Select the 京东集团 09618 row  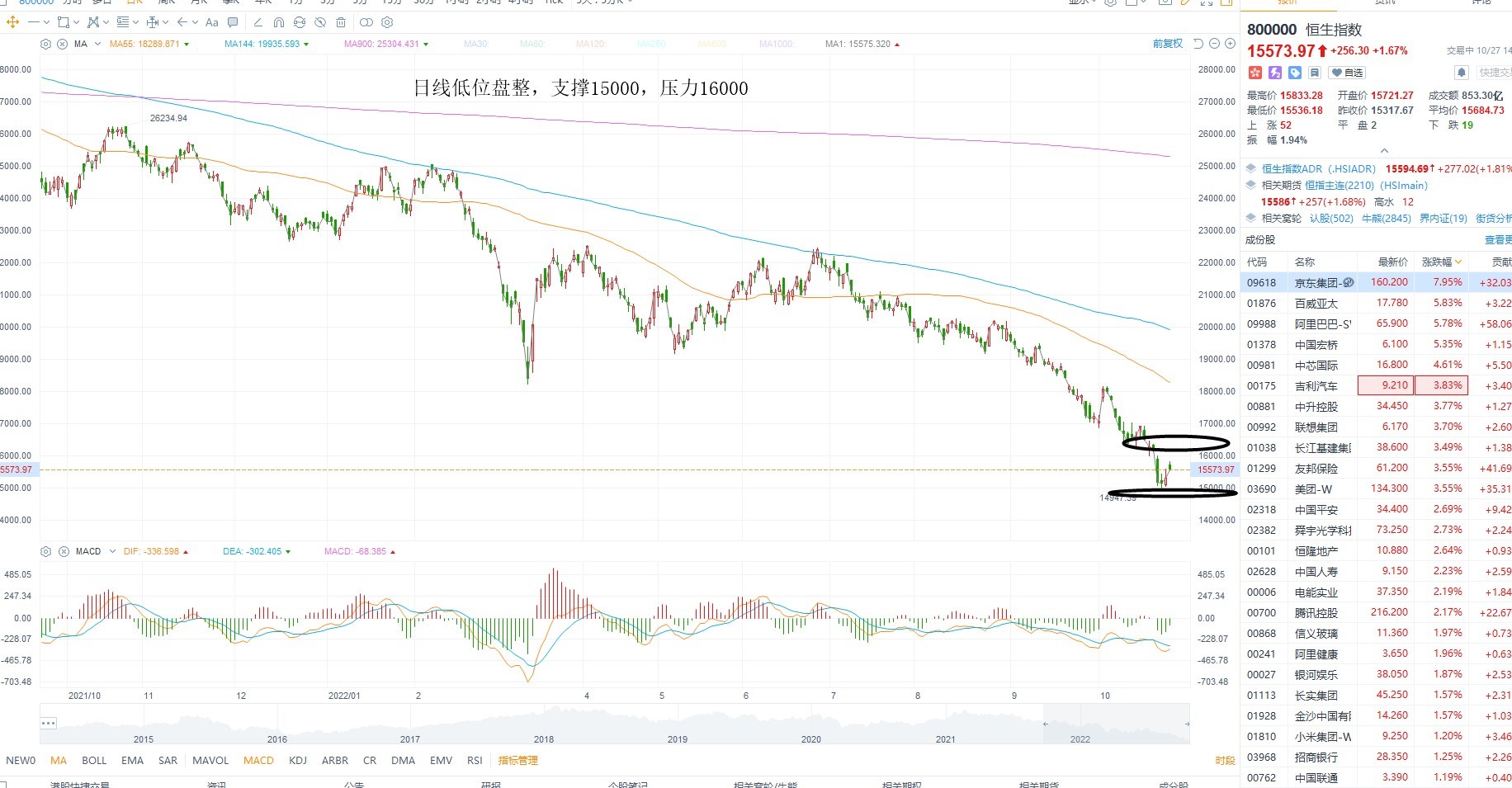(x=1376, y=282)
